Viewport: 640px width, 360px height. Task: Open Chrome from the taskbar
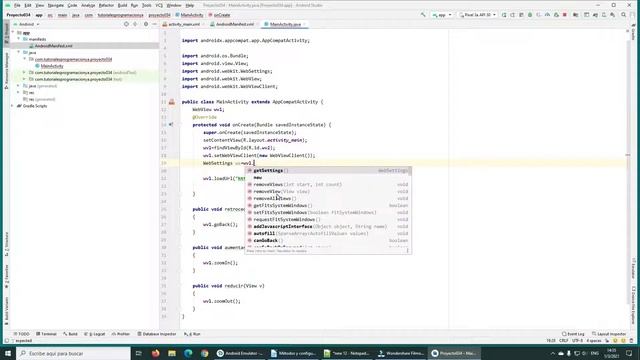(x=204, y=353)
